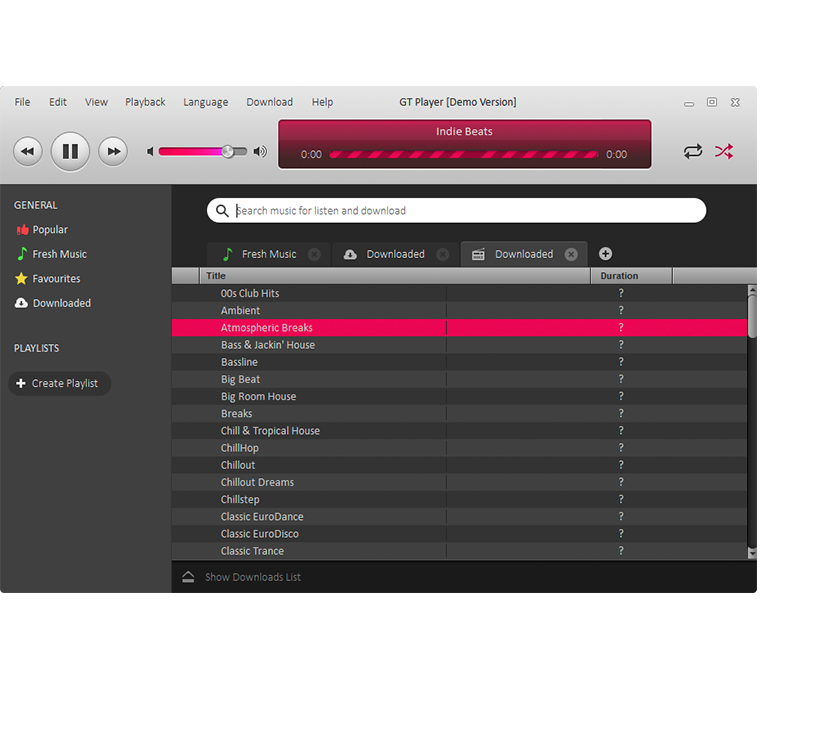Click the loud speaker icon for max volume
The image size is (833, 731).
[260, 152]
